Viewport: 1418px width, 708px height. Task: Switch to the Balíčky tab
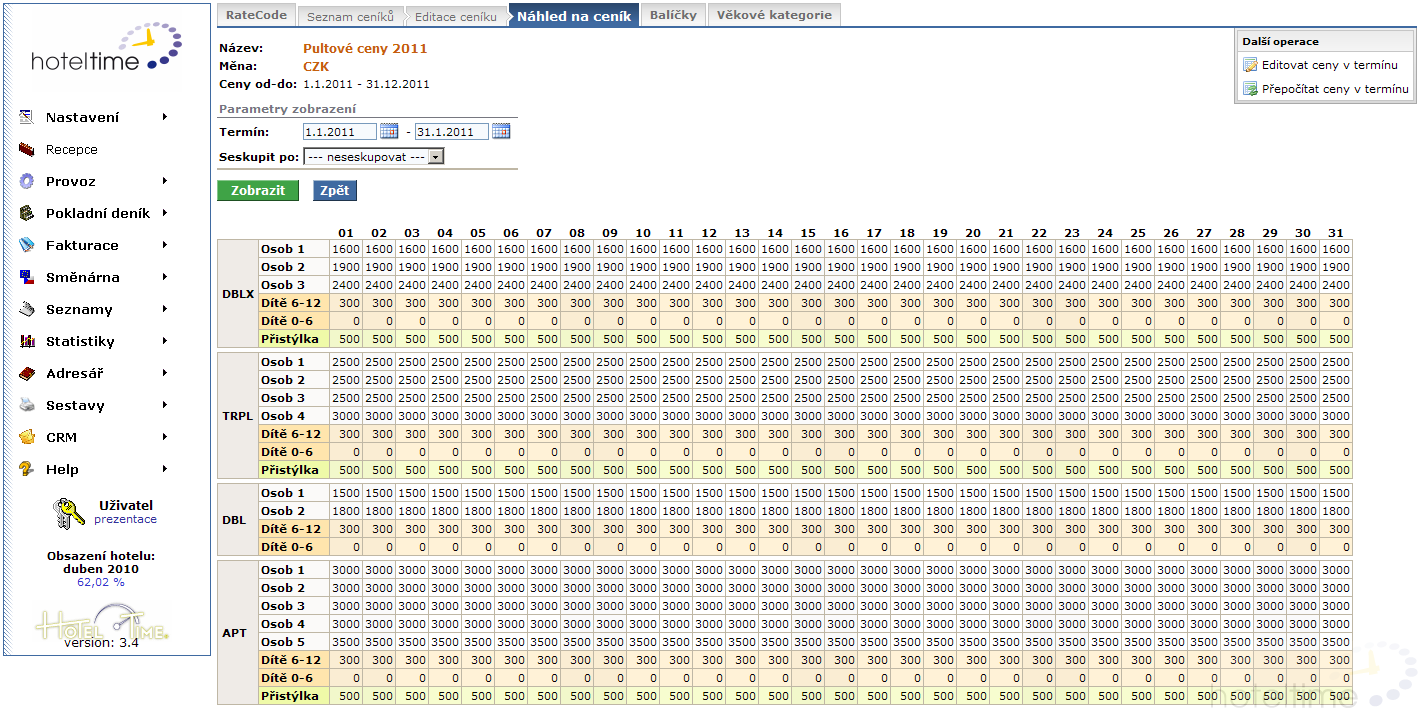pos(673,15)
